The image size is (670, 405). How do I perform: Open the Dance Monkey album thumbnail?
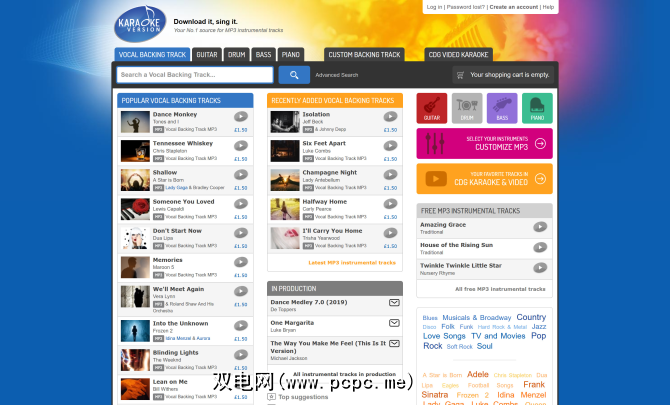tap(135, 122)
